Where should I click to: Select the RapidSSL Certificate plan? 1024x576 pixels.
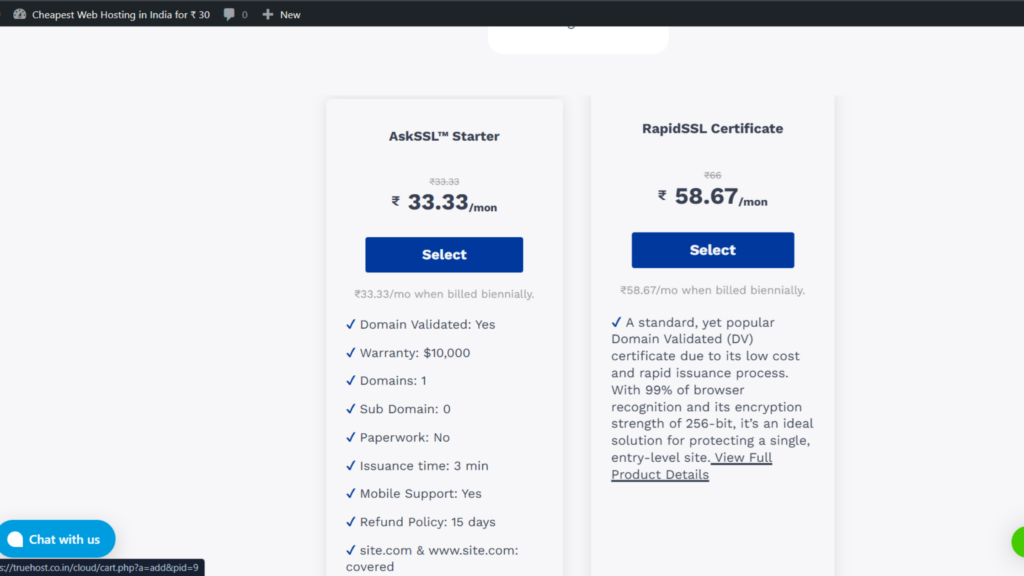(x=712, y=250)
